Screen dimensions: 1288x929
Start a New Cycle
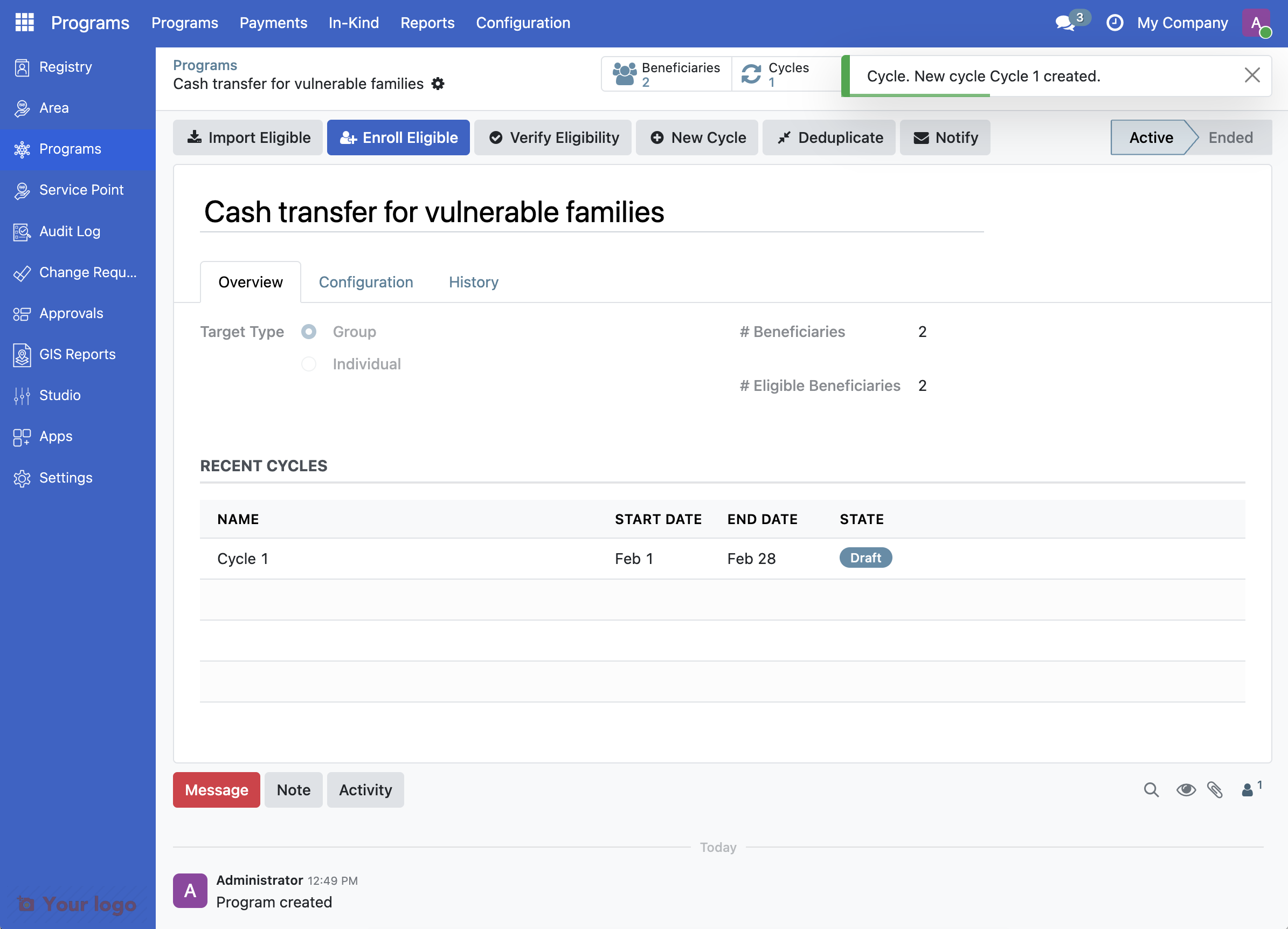pyautogui.click(x=697, y=137)
